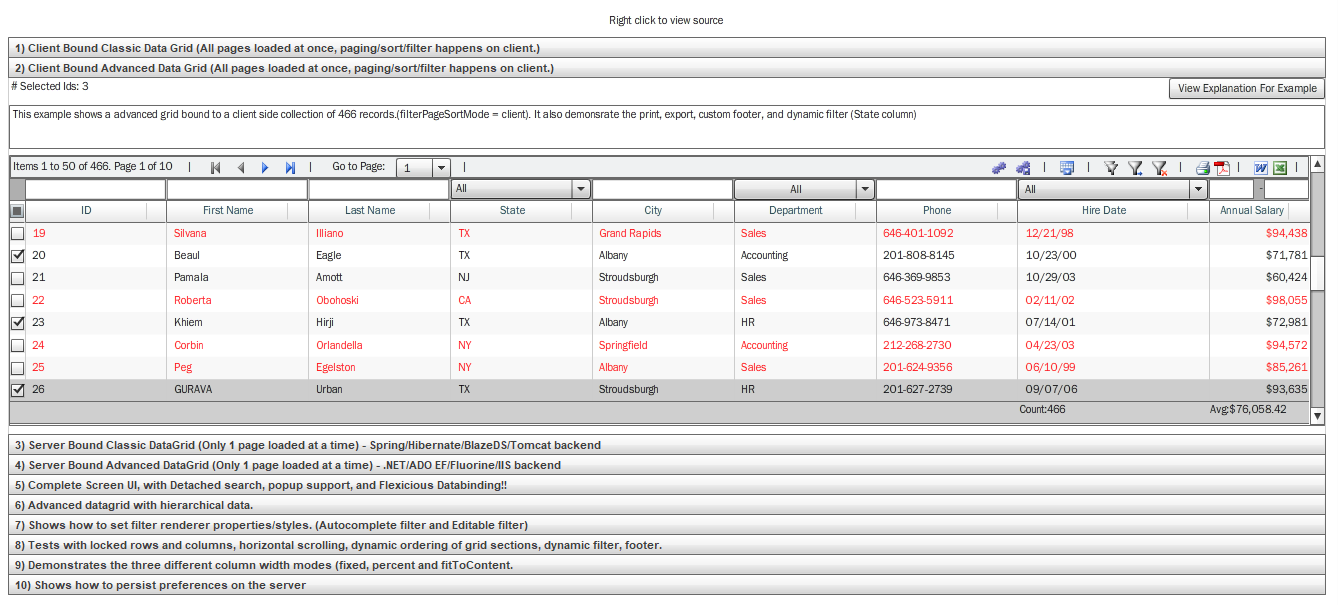Screen dimensions: 1338x605
Task: Click View Explanation For Example button
Action: pos(1247,88)
